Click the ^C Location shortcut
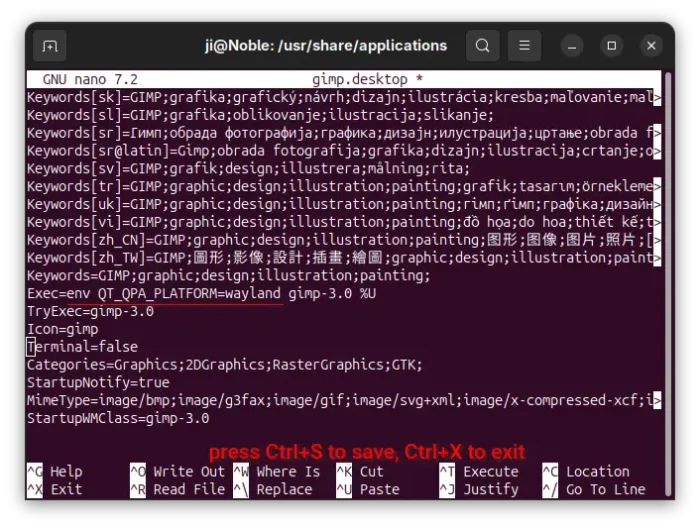This screenshot has width=700, height=528. (x=586, y=471)
